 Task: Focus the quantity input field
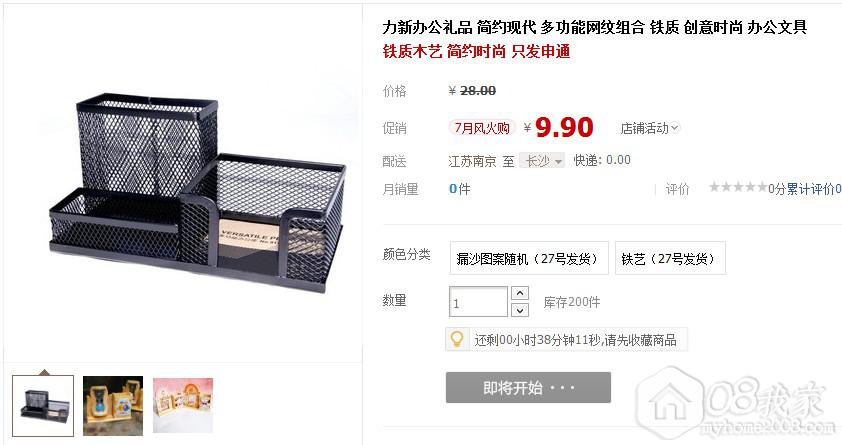click(478, 302)
